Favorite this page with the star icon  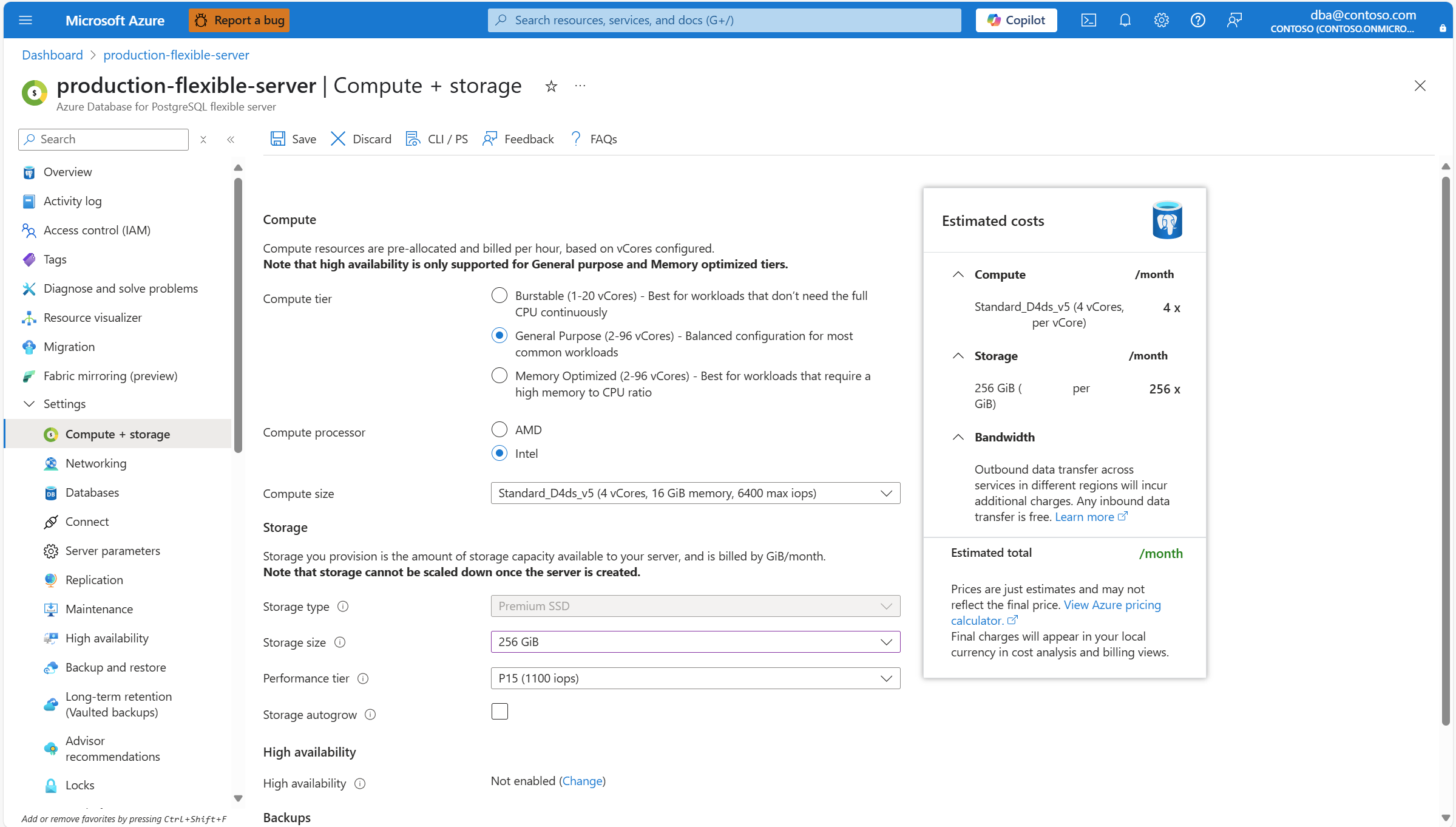551,86
